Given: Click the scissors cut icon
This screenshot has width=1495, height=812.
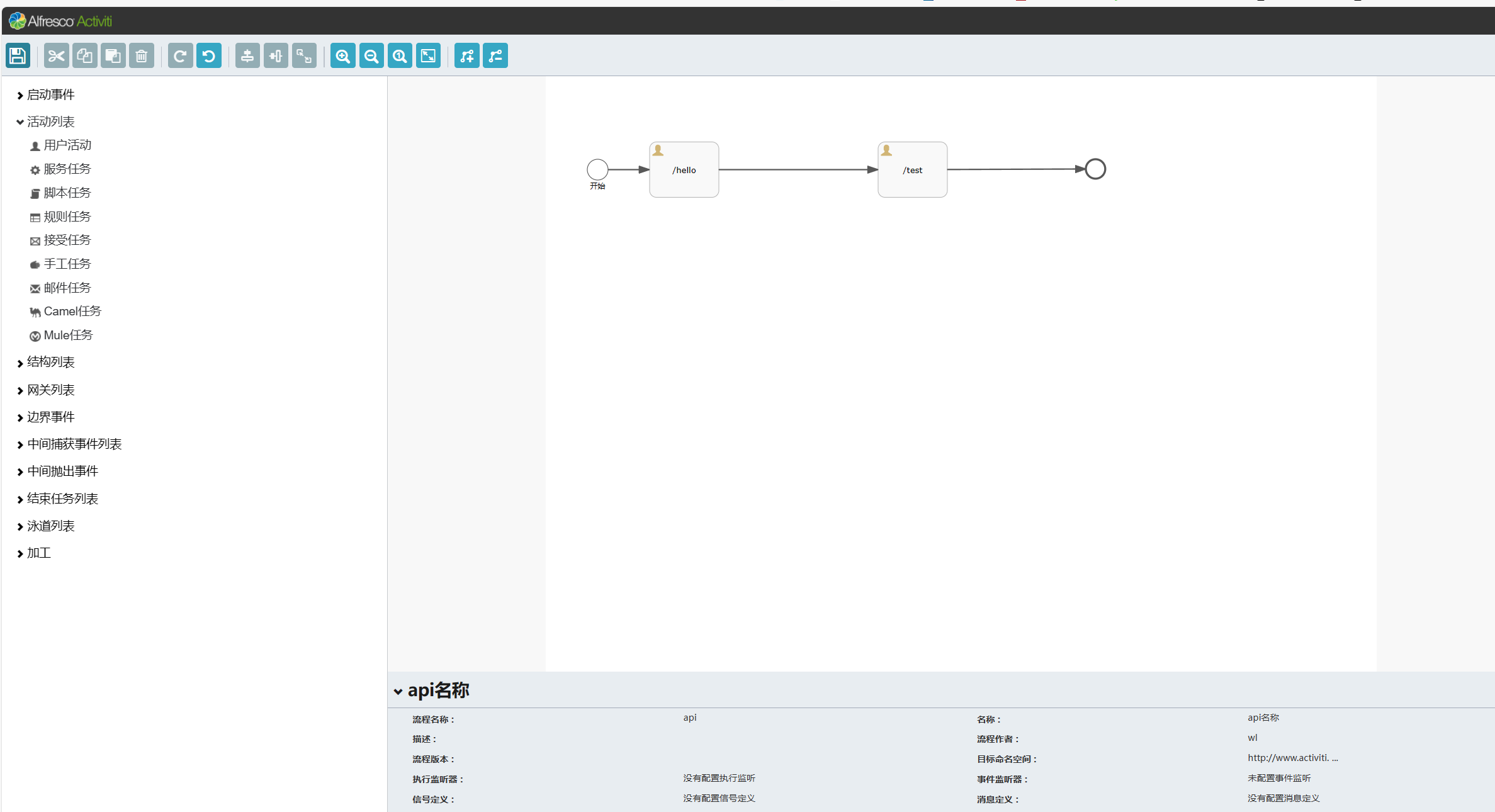Looking at the screenshot, I should [x=57, y=56].
